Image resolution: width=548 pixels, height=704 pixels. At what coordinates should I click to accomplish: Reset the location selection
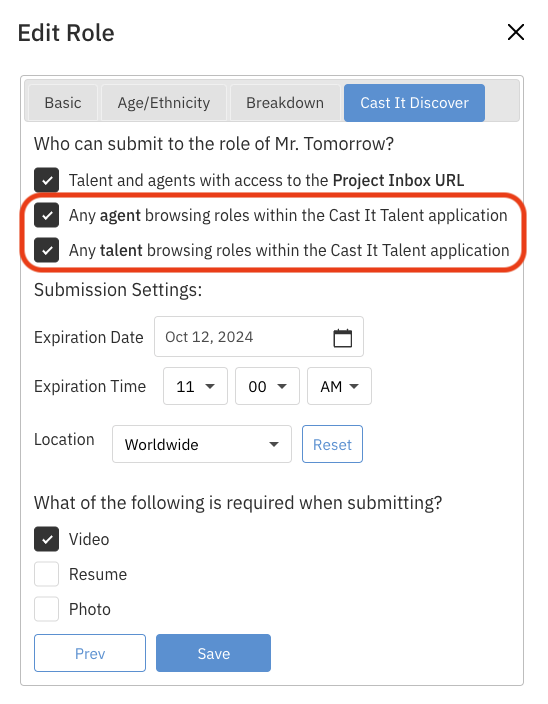[x=332, y=444]
